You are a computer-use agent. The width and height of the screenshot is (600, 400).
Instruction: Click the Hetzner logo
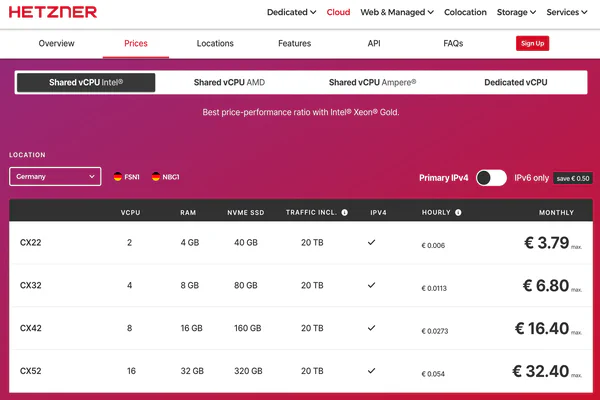click(53, 12)
